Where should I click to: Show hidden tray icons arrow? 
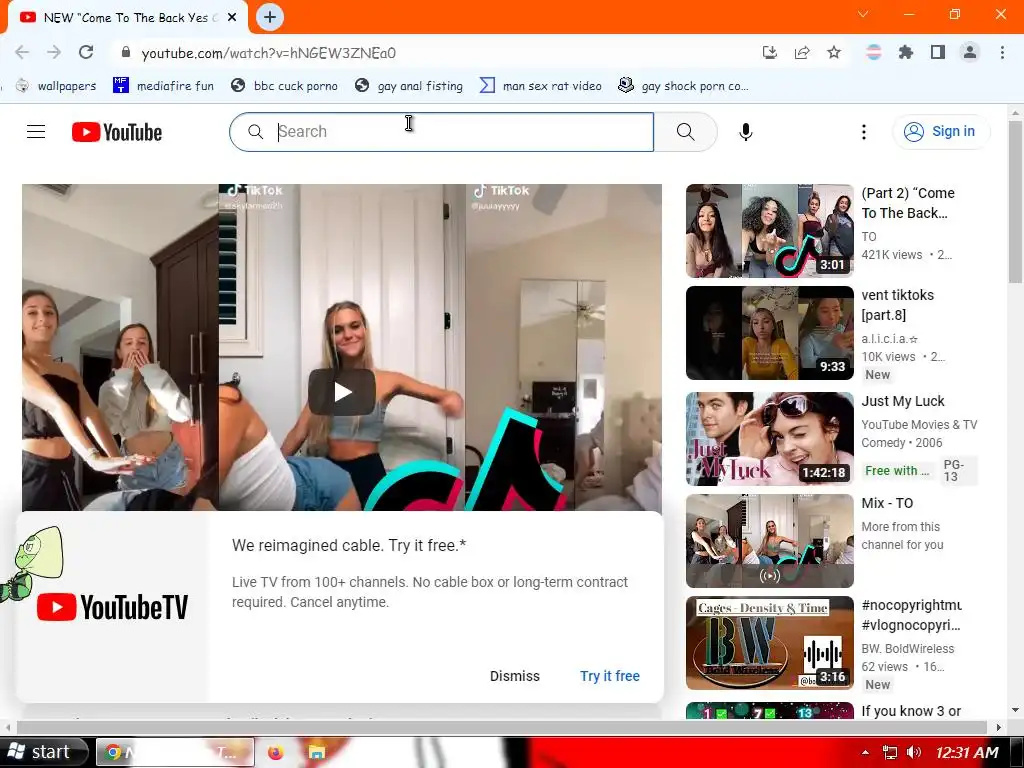point(865,753)
